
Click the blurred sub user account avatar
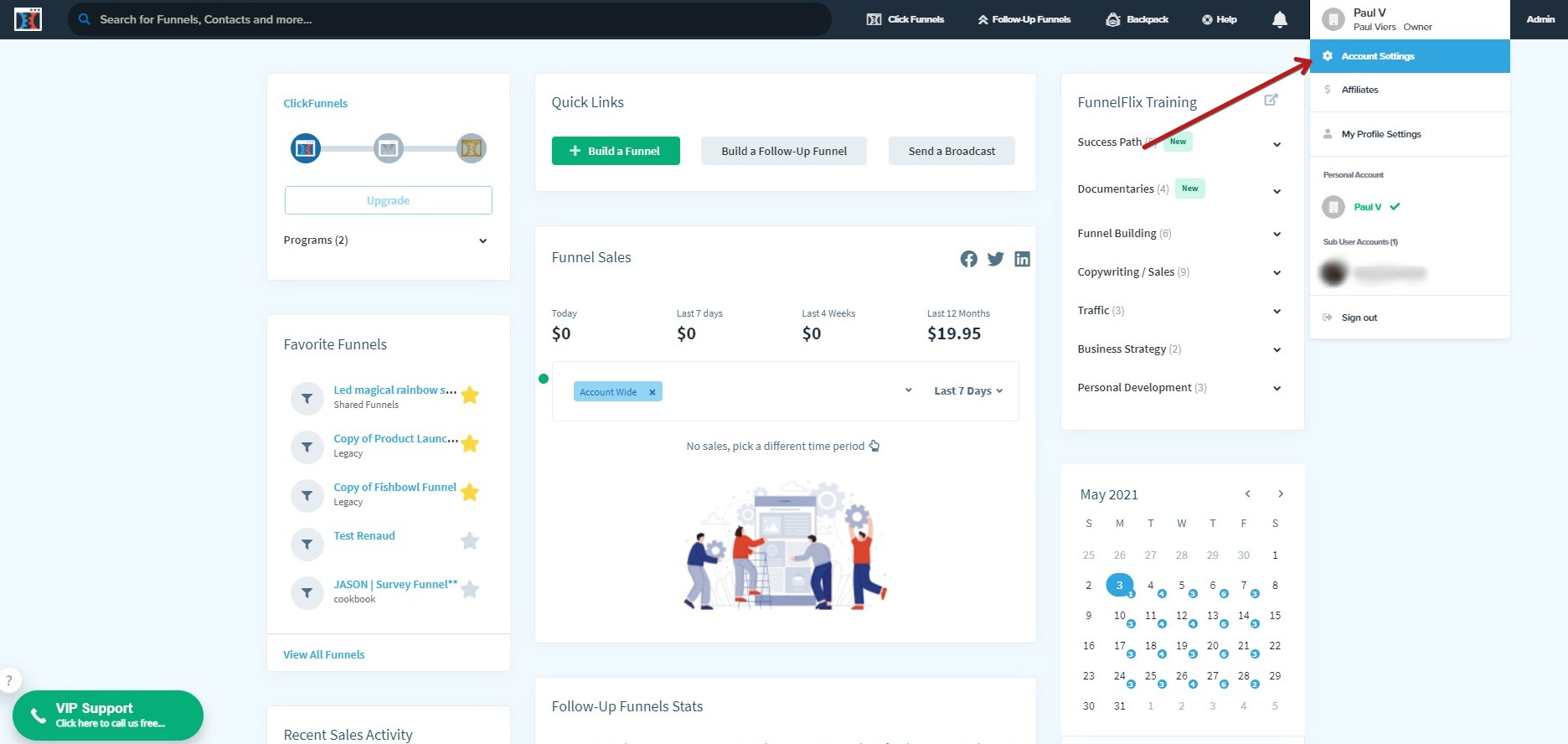(x=1333, y=272)
